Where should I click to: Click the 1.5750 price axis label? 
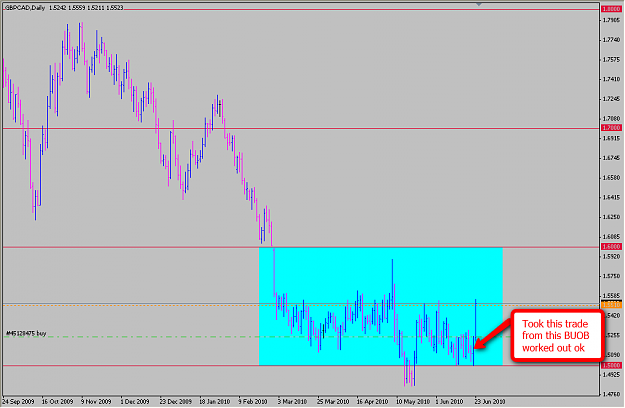pyautogui.click(x=612, y=276)
